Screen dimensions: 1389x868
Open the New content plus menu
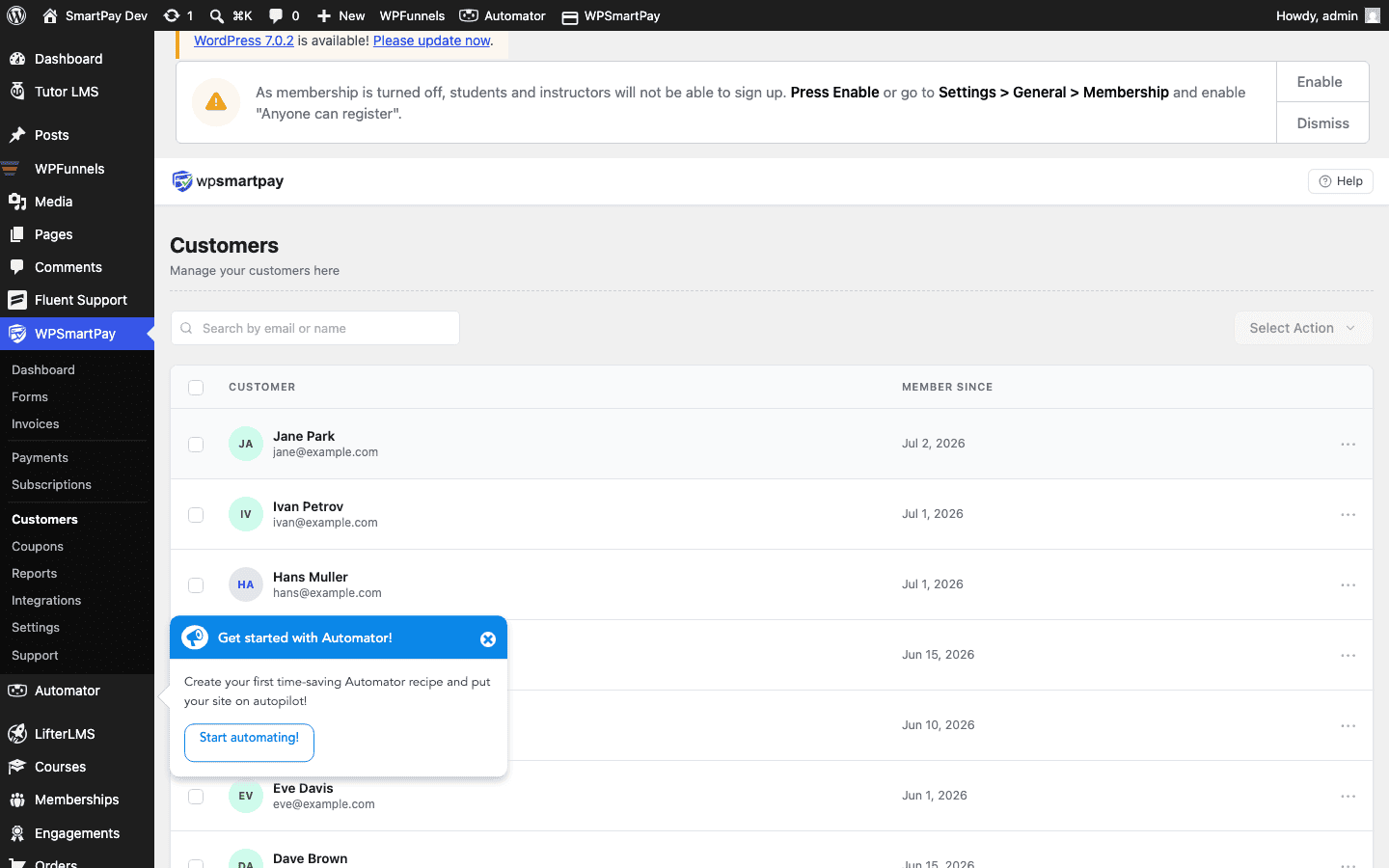coord(324,15)
